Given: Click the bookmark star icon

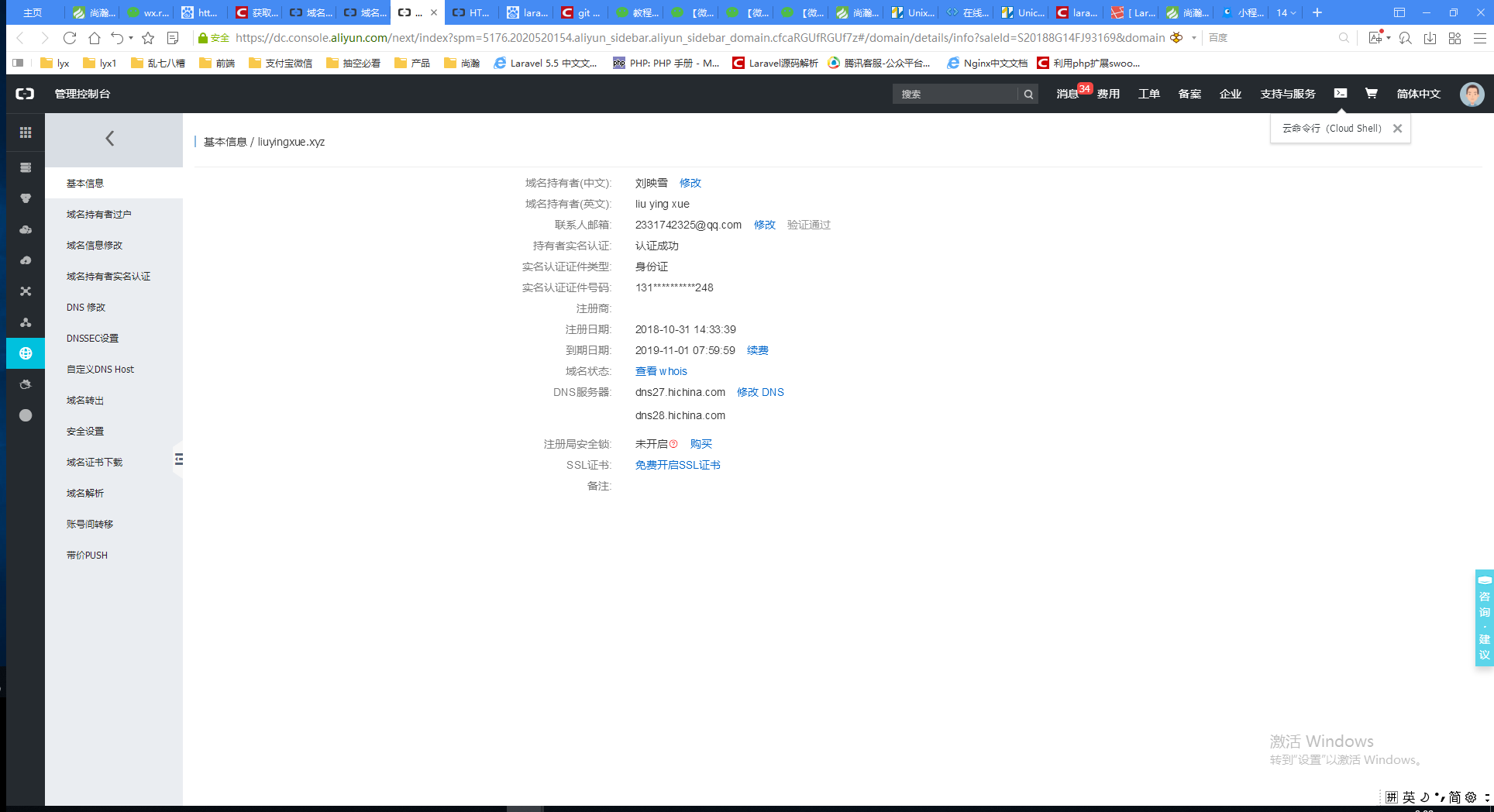Looking at the screenshot, I should pyautogui.click(x=148, y=37).
